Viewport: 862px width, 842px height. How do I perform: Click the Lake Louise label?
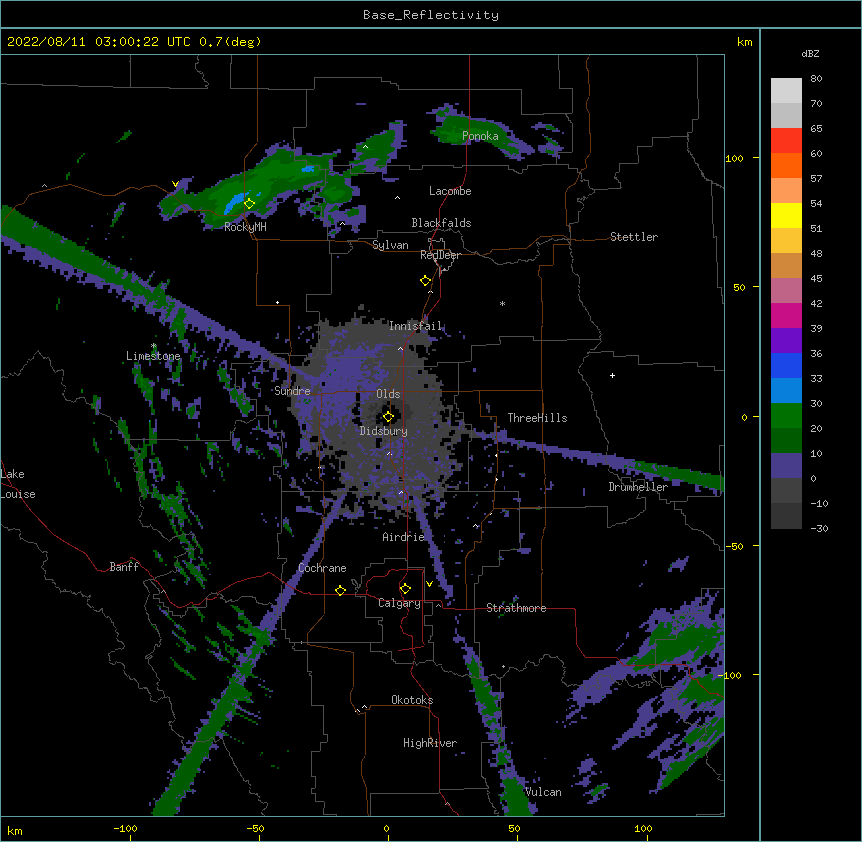tap(18, 484)
